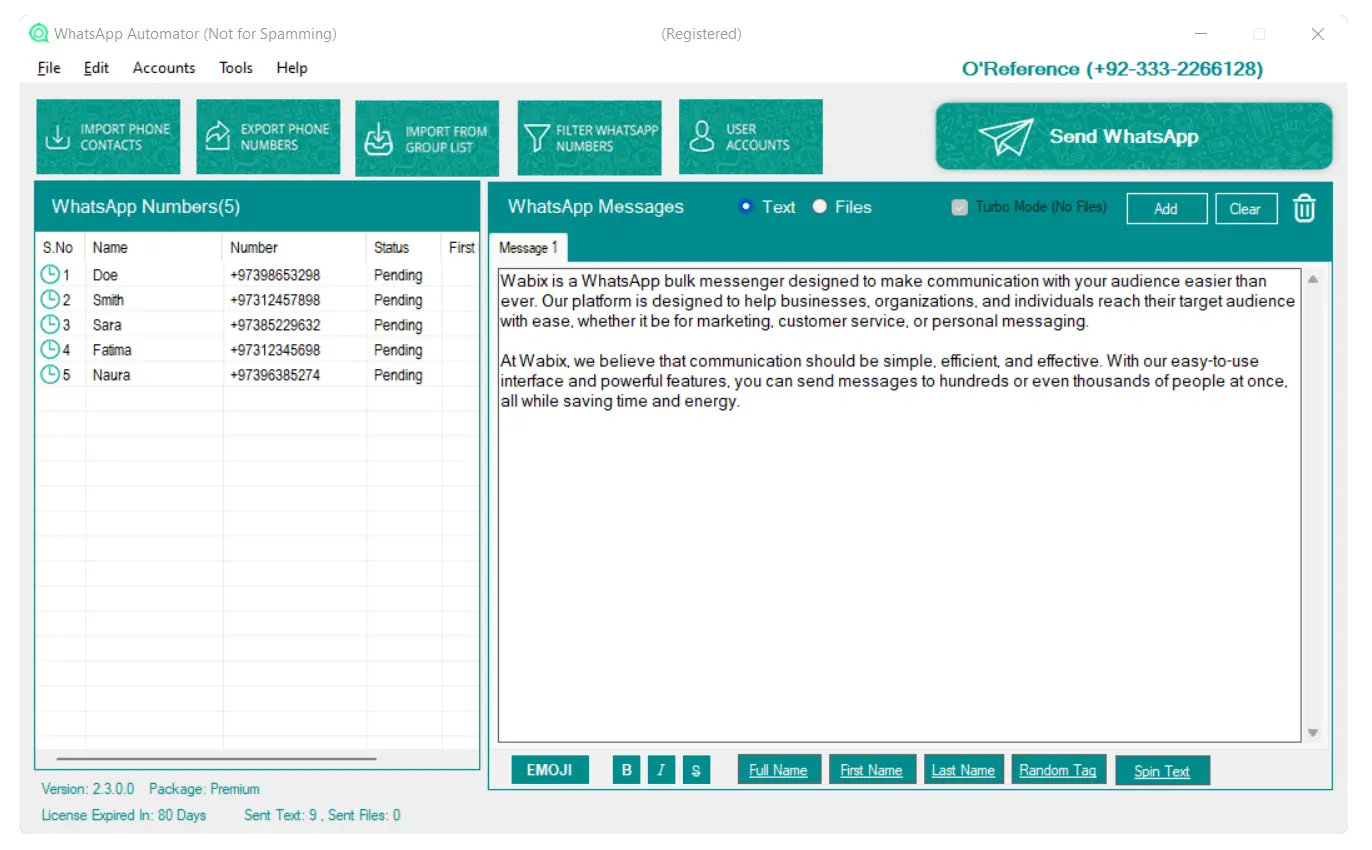Open the Edit menu
1372x850 pixels.
97,68
